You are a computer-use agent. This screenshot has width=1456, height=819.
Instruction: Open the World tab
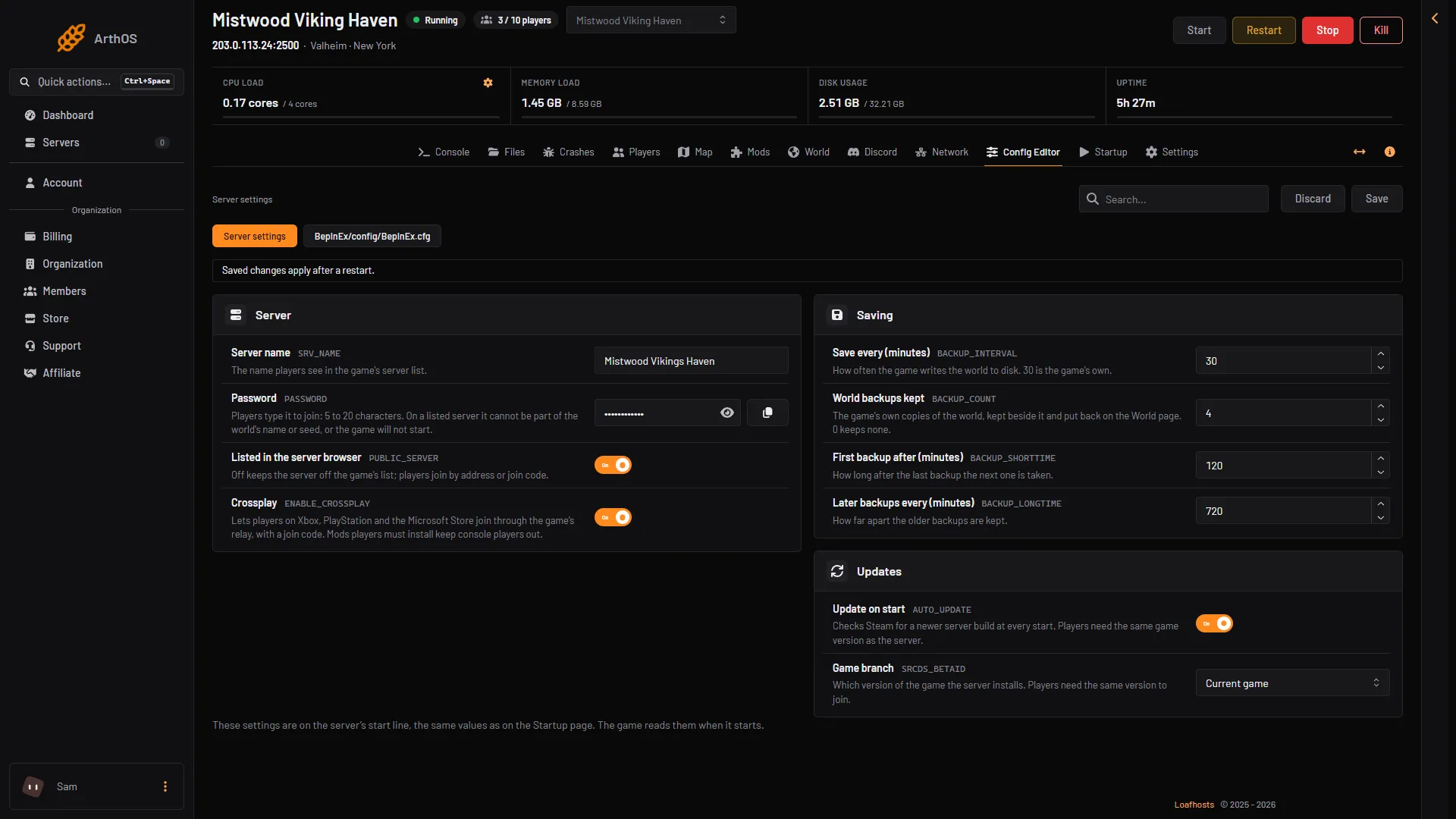pos(808,152)
